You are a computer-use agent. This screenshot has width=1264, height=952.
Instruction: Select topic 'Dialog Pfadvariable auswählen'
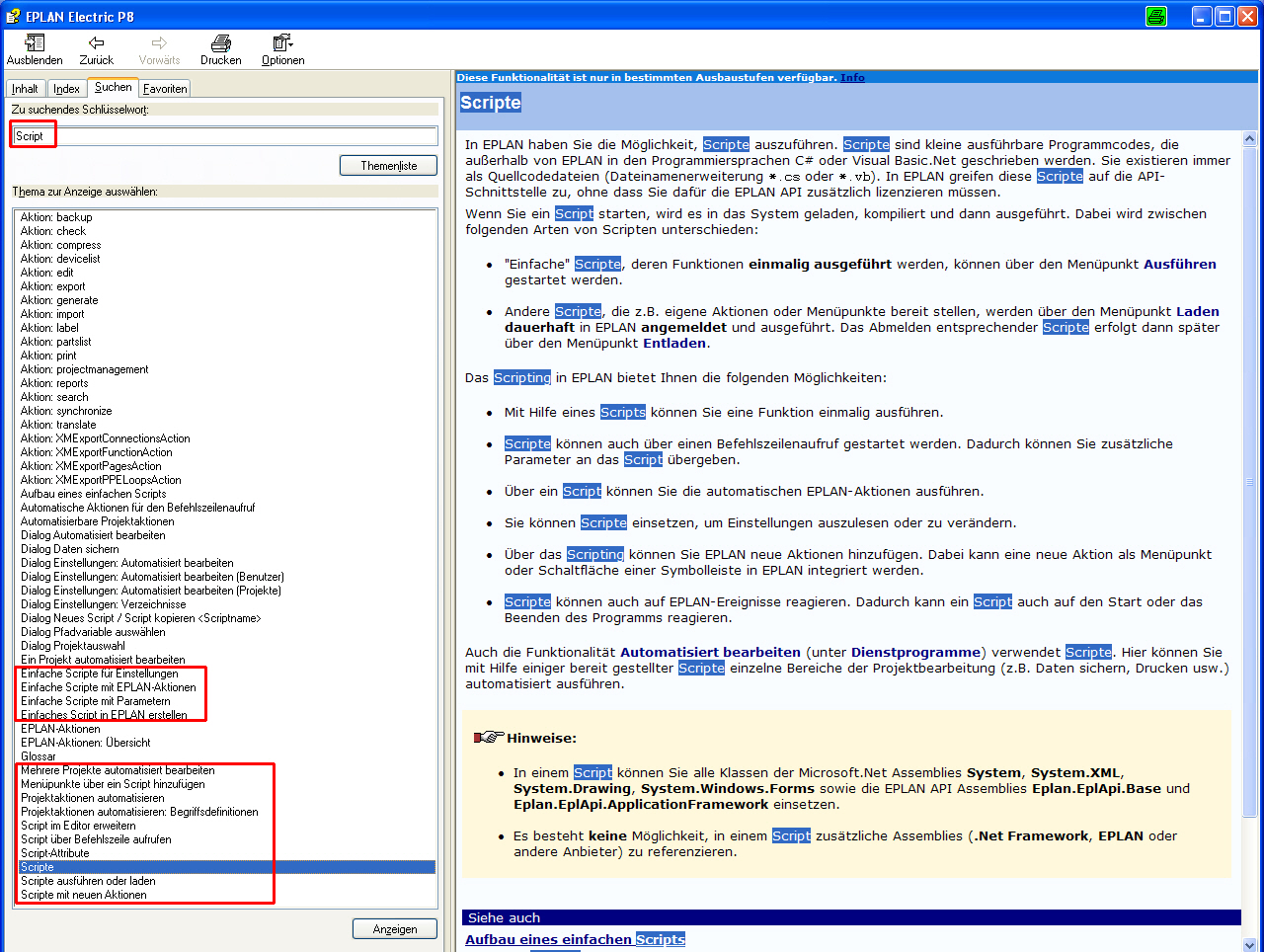coord(93,632)
